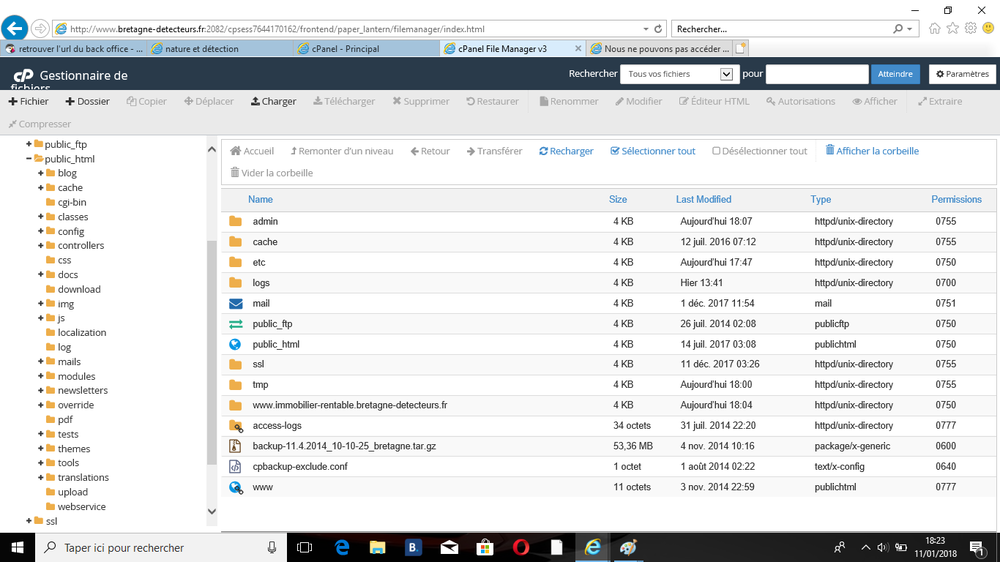This screenshot has width=1000, height=562.
Task: Open the Windows Start menu
Action: [x=17, y=547]
